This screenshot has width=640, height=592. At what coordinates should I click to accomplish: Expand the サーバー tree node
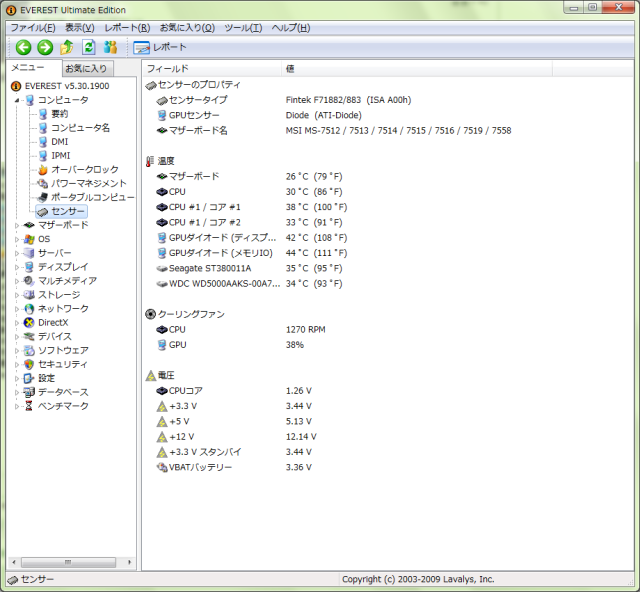[x=17, y=253]
